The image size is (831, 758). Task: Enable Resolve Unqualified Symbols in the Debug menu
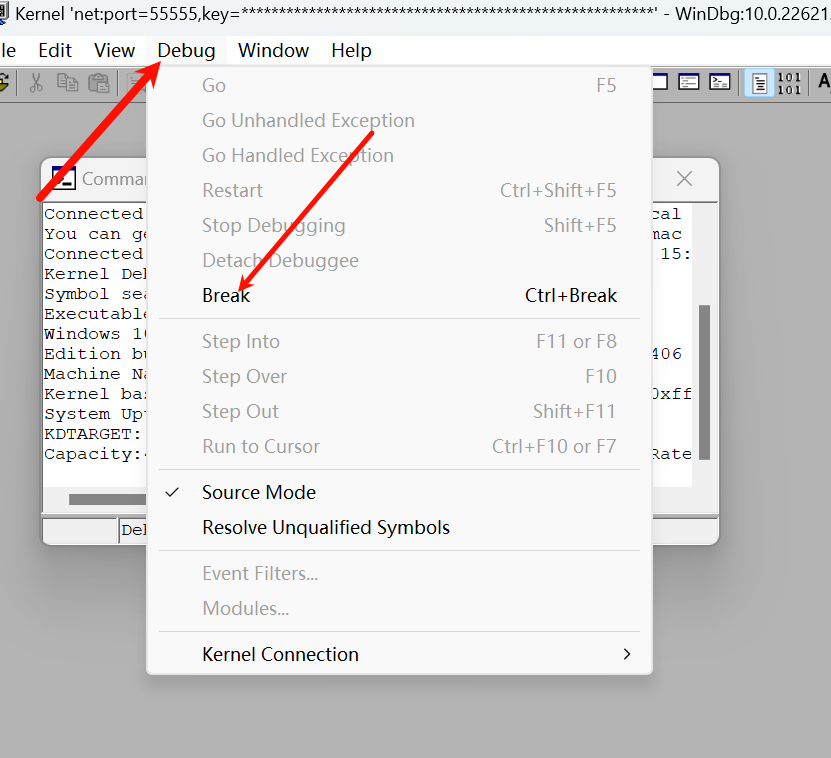pos(326,527)
